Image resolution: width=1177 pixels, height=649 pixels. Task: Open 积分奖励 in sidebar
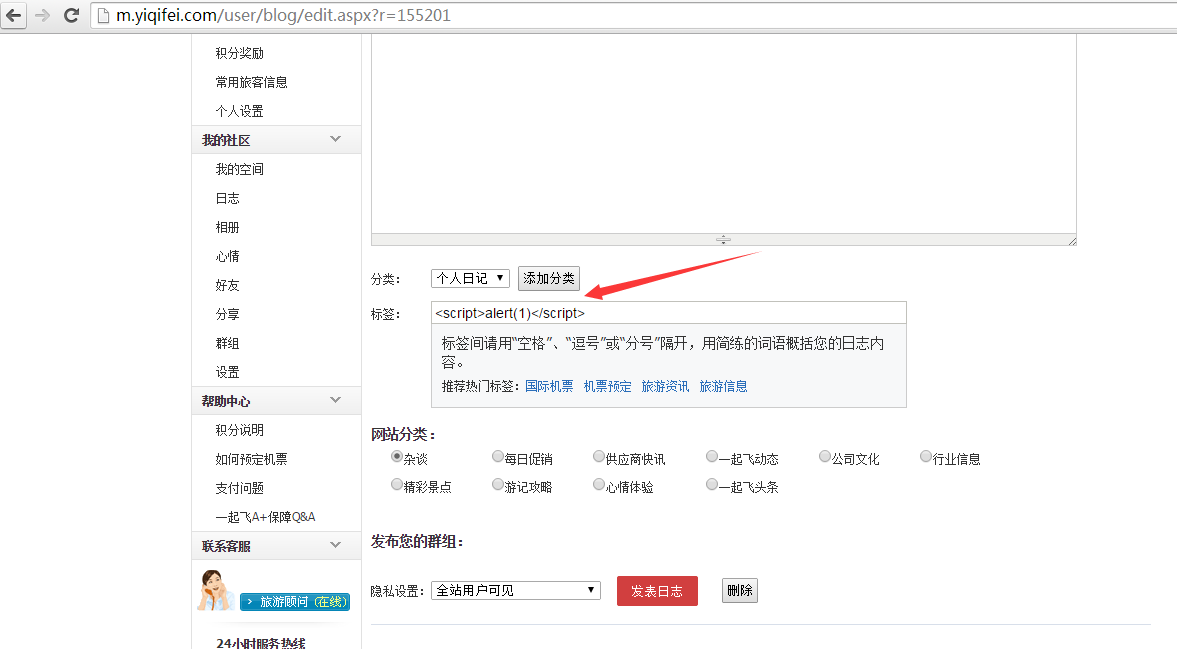[x=239, y=53]
